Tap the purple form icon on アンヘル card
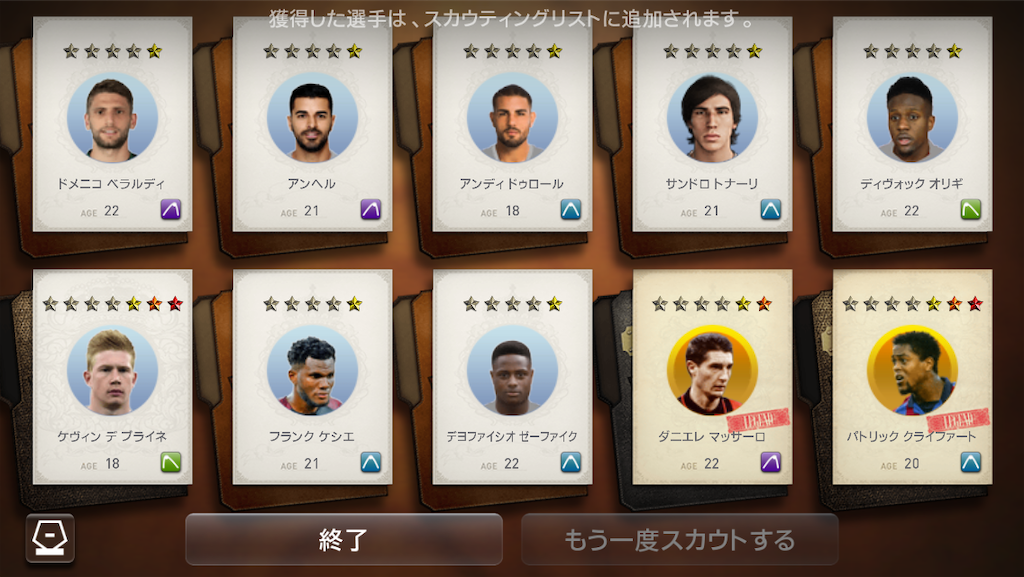The image size is (1024, 577). (x=371, y=210)
